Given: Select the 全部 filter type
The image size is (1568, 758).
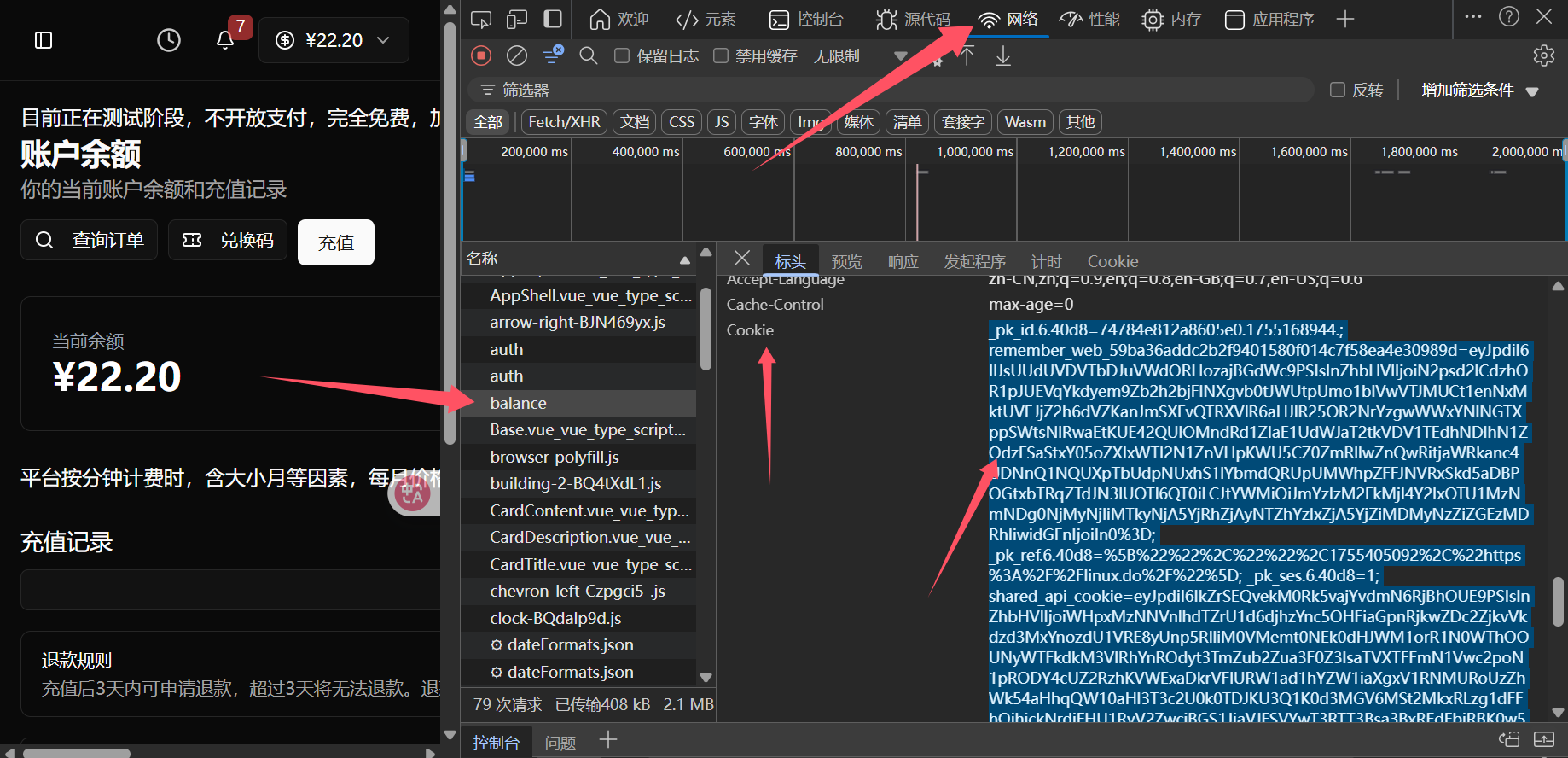Looking at the screenshot, I should pyautogui.click(x=488, y=122).
